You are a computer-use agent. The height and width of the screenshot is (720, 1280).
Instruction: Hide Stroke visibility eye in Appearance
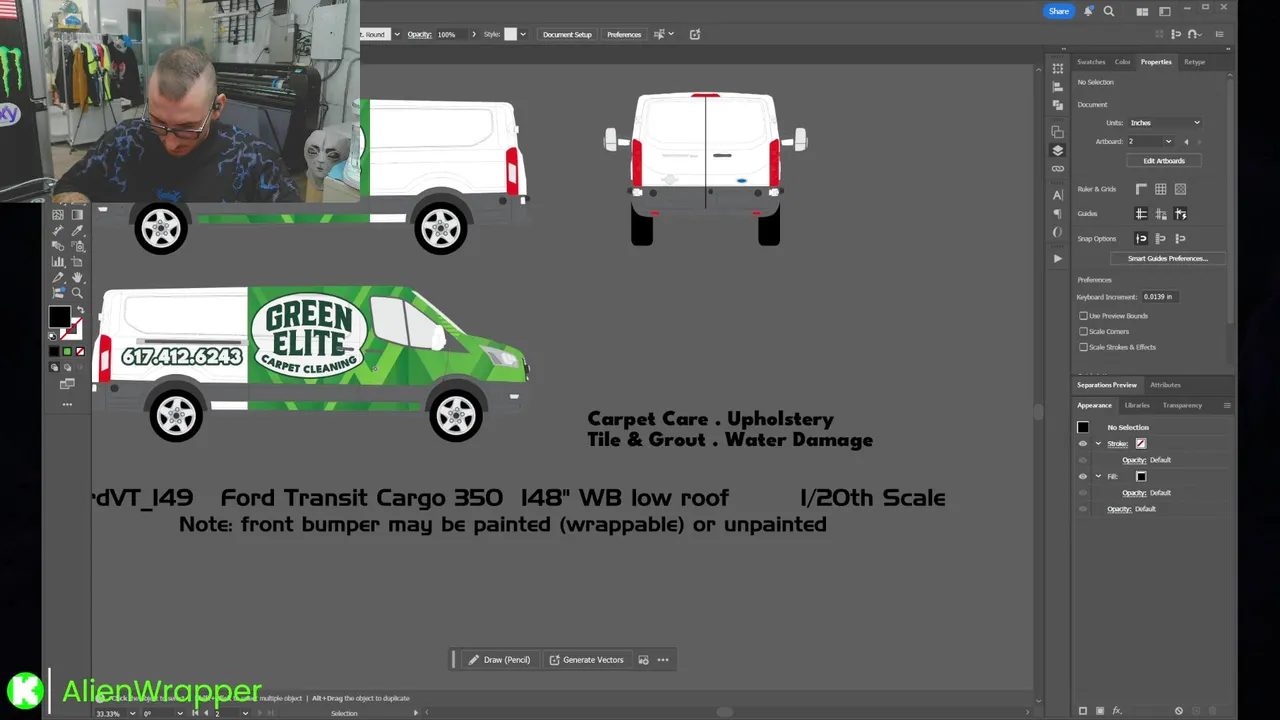point(1082,444)
